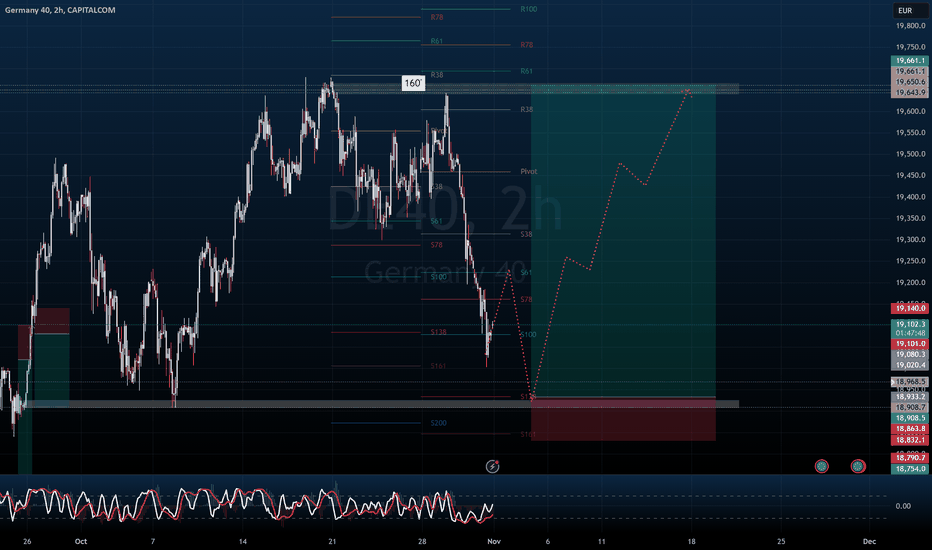The height and width of the screenshot is (550, 932).
Task: Select the 19,643.9 price tag
Action: [x=909, y=93]
